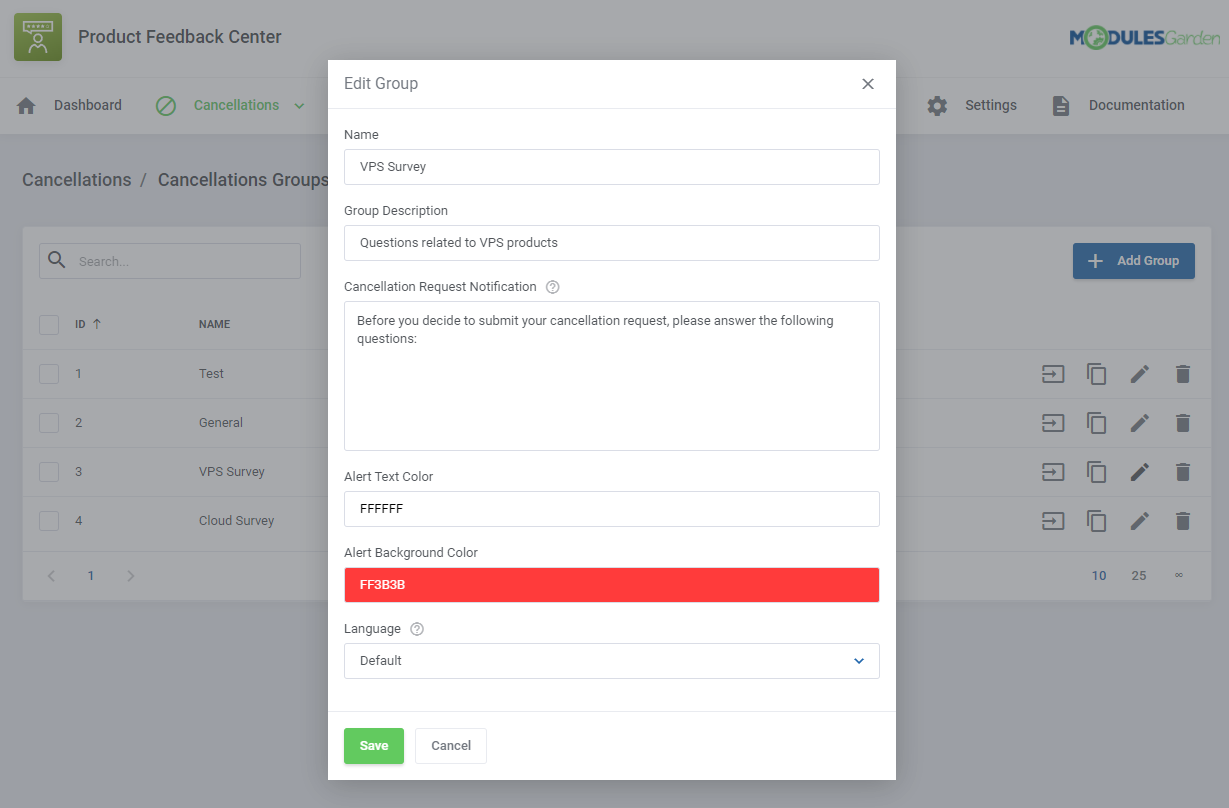
Task: Edit the VPS Survey group with pencil icon
Action: 1140,471
